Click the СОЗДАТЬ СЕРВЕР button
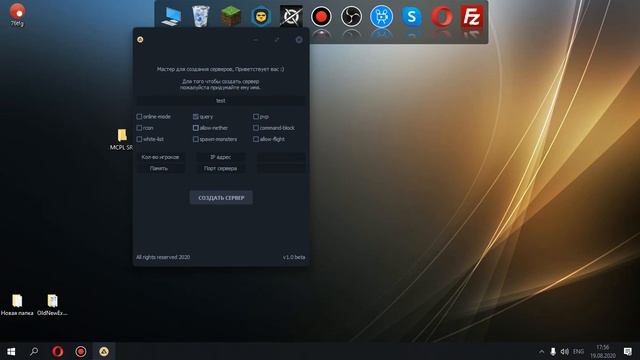 pyautogui.click(x=221, y=198)
